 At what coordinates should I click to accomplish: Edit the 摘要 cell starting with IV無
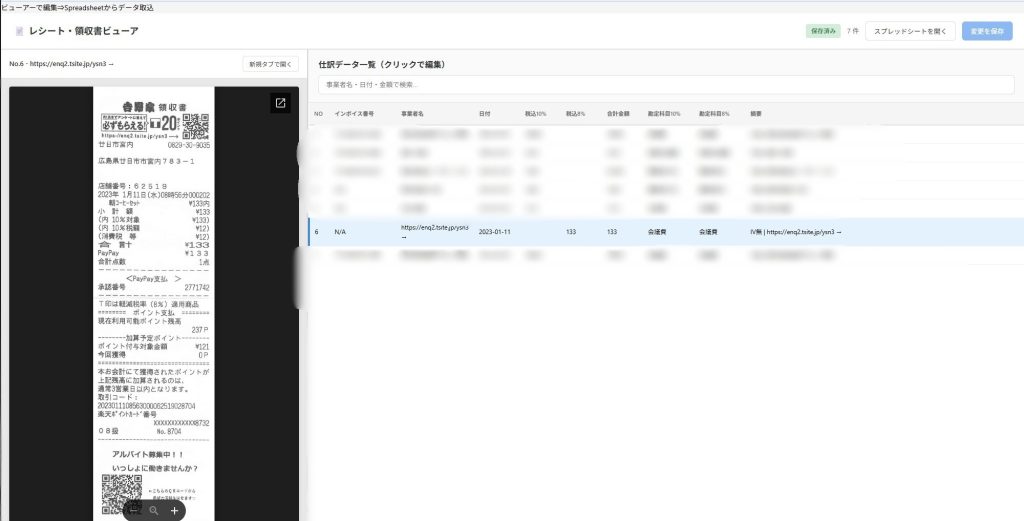795,231
